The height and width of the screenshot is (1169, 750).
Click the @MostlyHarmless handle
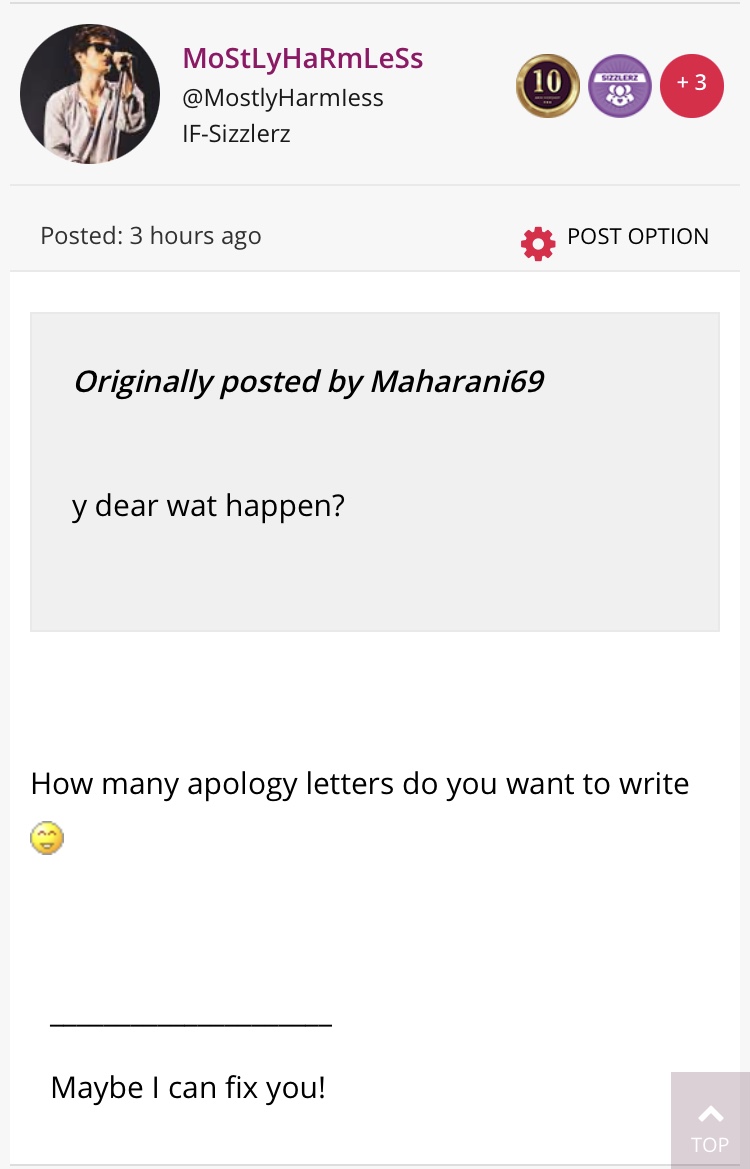pyautogui.click(x=282, y=98)
